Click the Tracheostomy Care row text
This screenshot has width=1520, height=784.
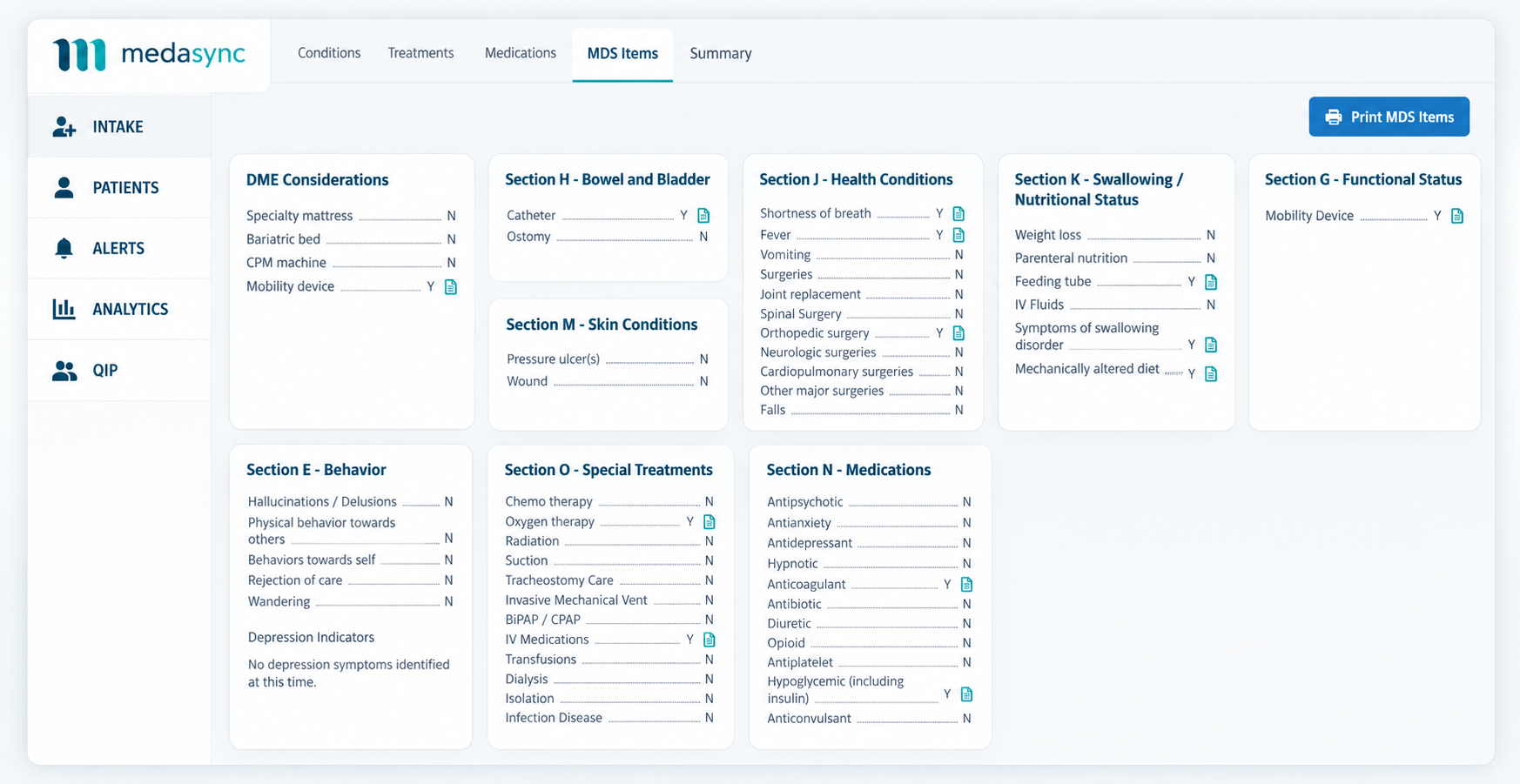560,580
